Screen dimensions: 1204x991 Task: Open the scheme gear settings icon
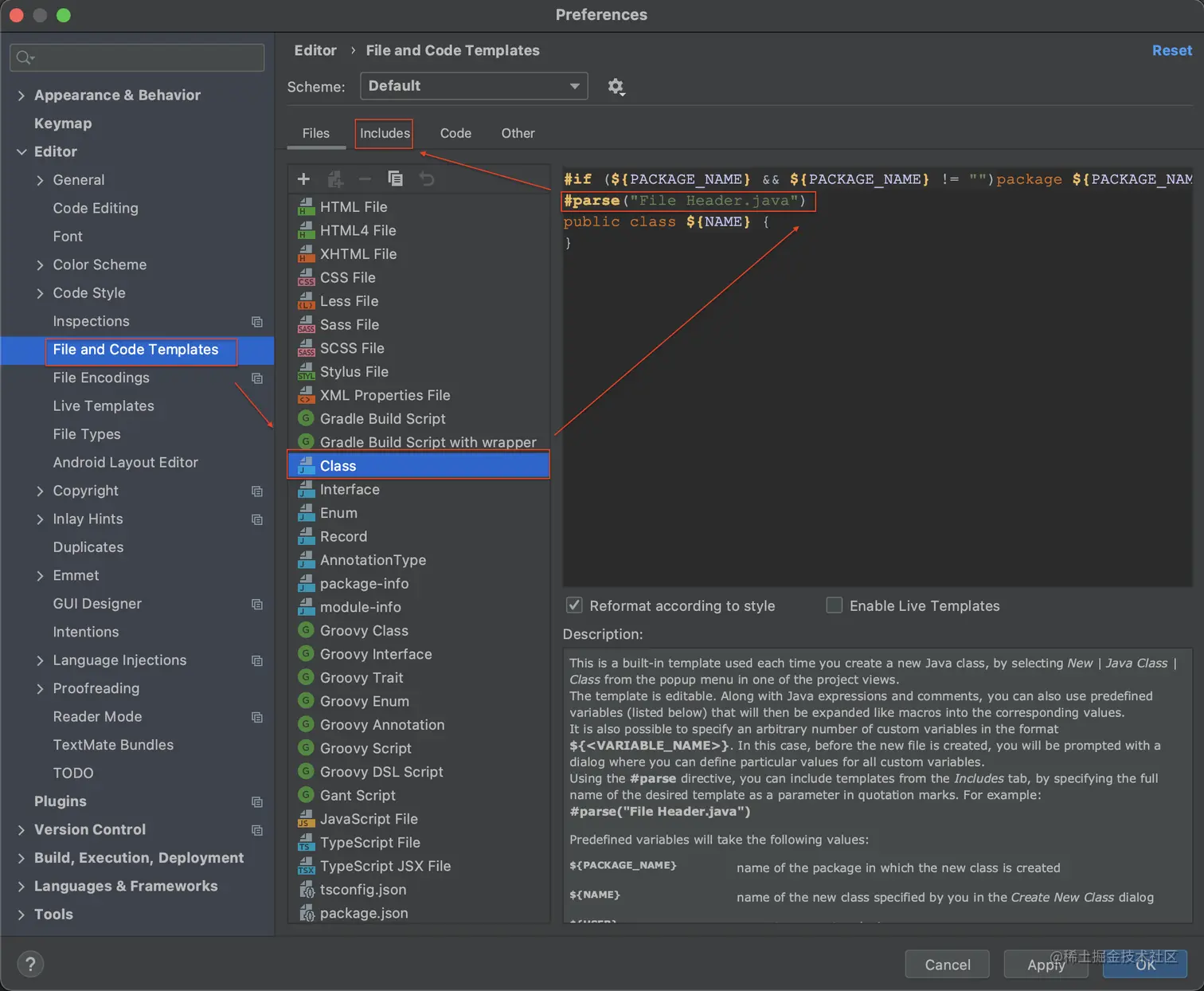tap(616, 86)
